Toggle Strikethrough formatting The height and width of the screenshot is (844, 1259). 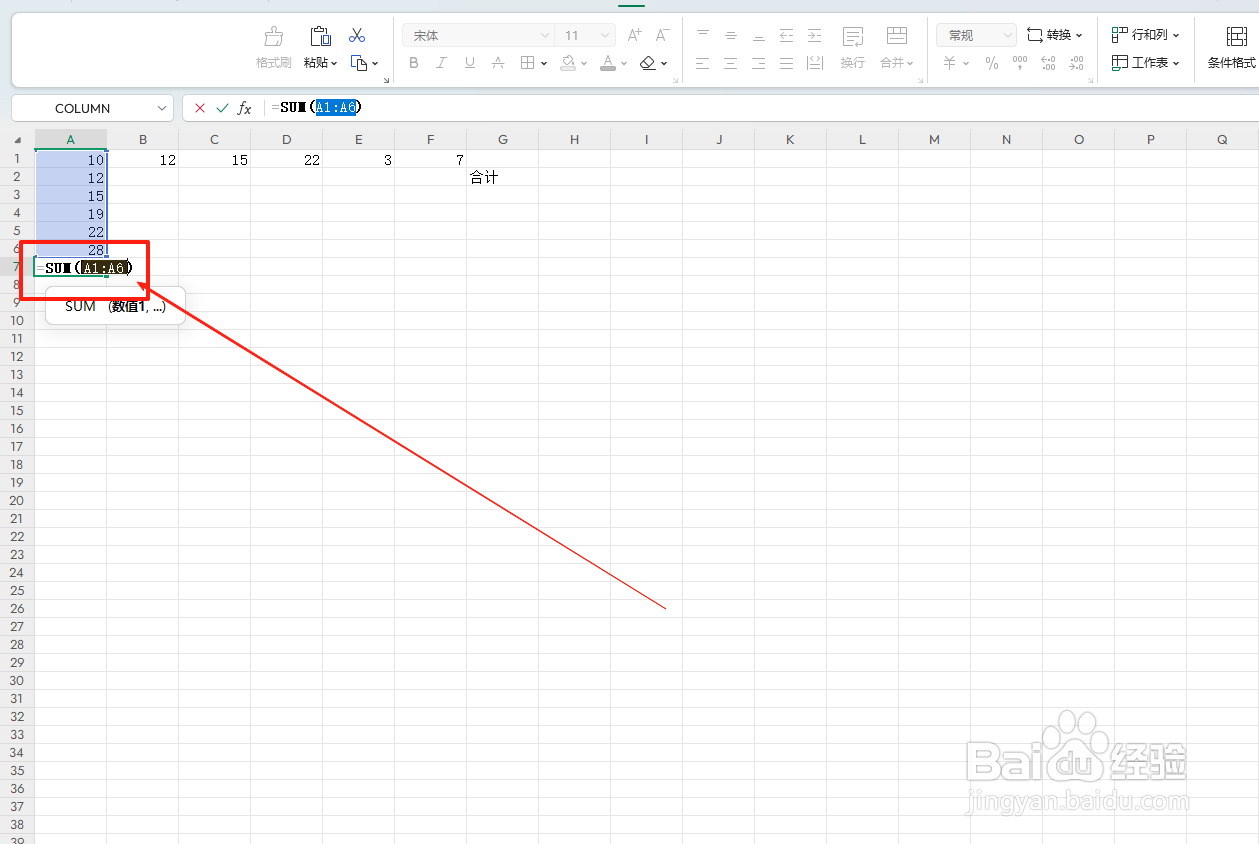497,63
